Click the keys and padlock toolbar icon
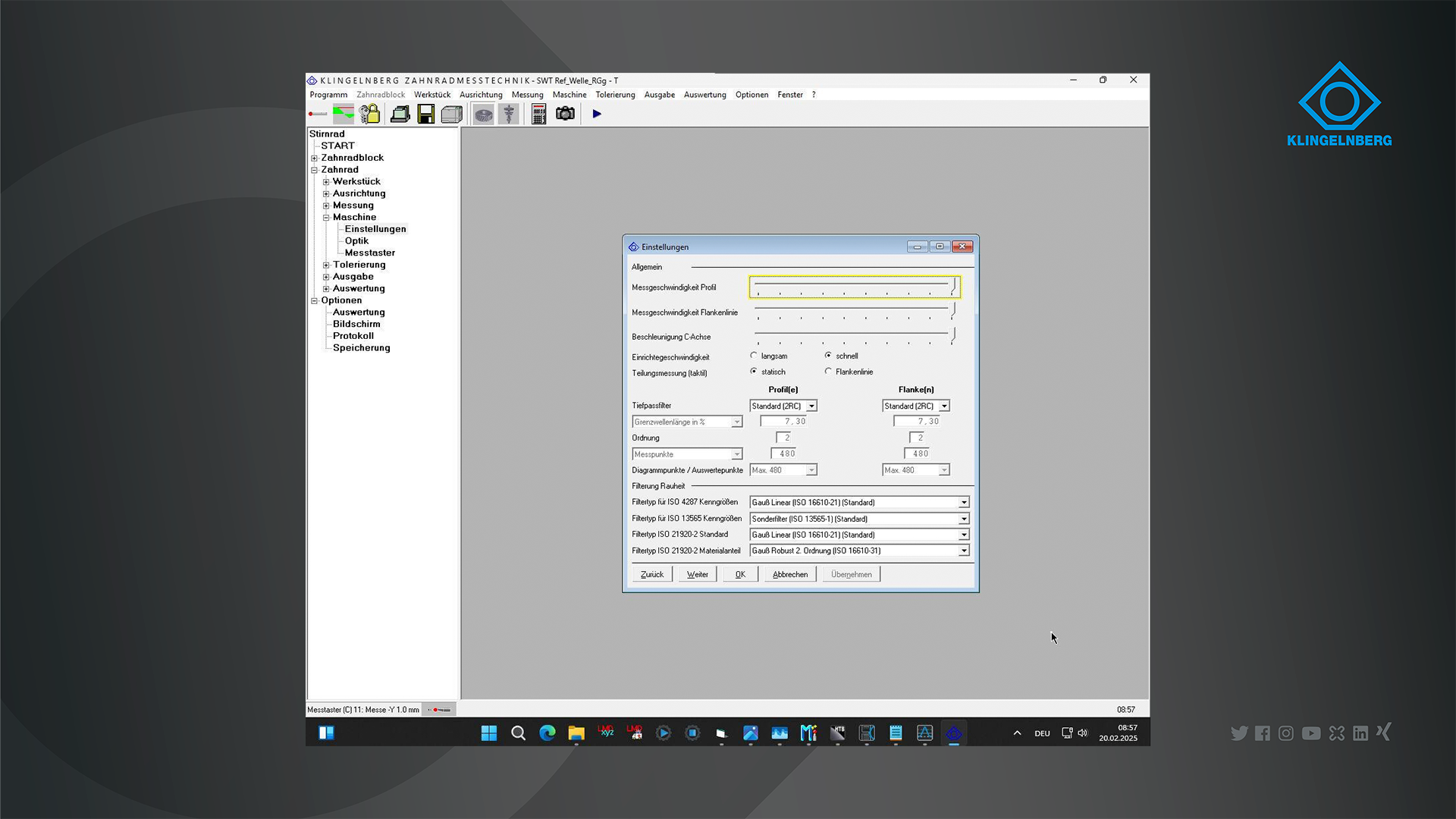 [370, 114]
